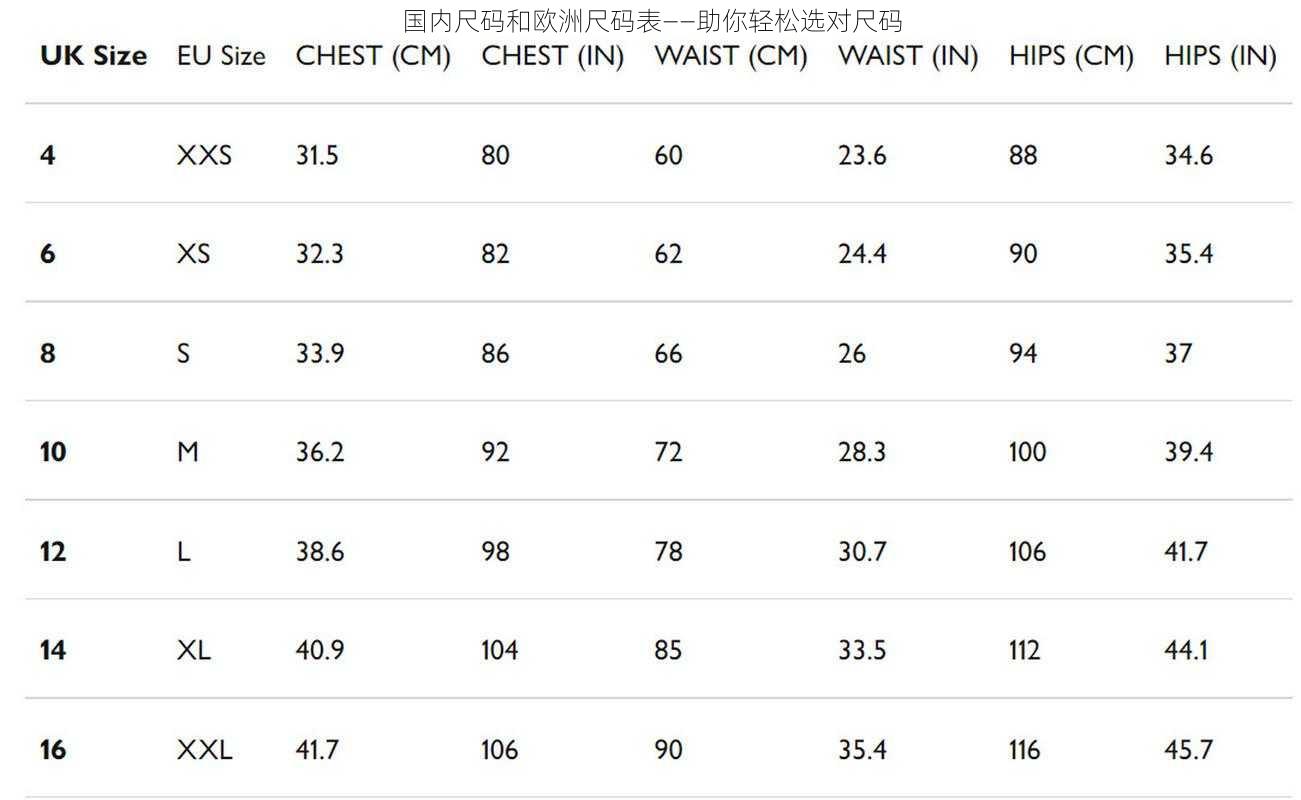Click UK size 8 row label
1301x800 pixels.
48,353
